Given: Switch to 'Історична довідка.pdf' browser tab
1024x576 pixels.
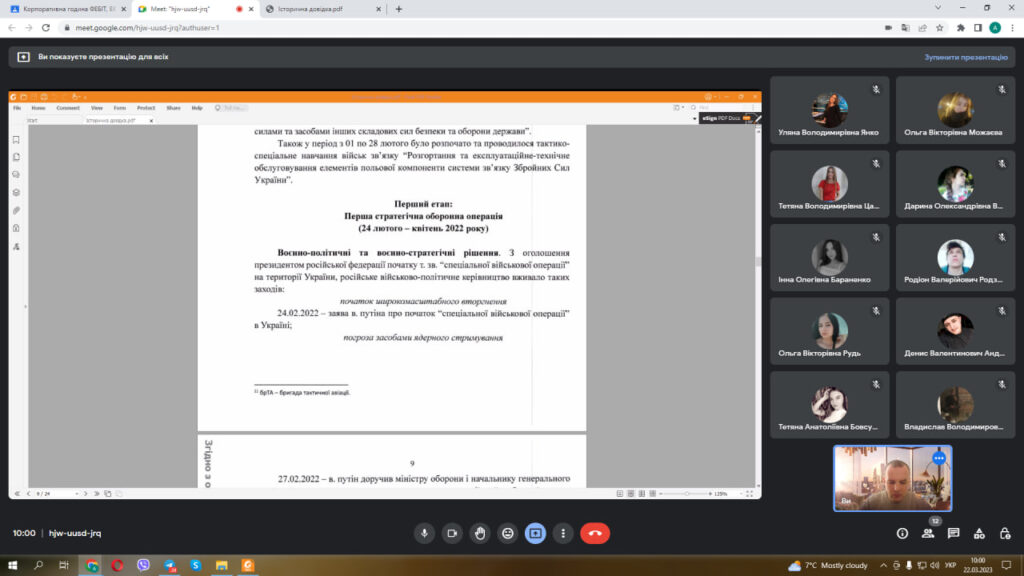Looking at the screenshot, I should 320,9.
